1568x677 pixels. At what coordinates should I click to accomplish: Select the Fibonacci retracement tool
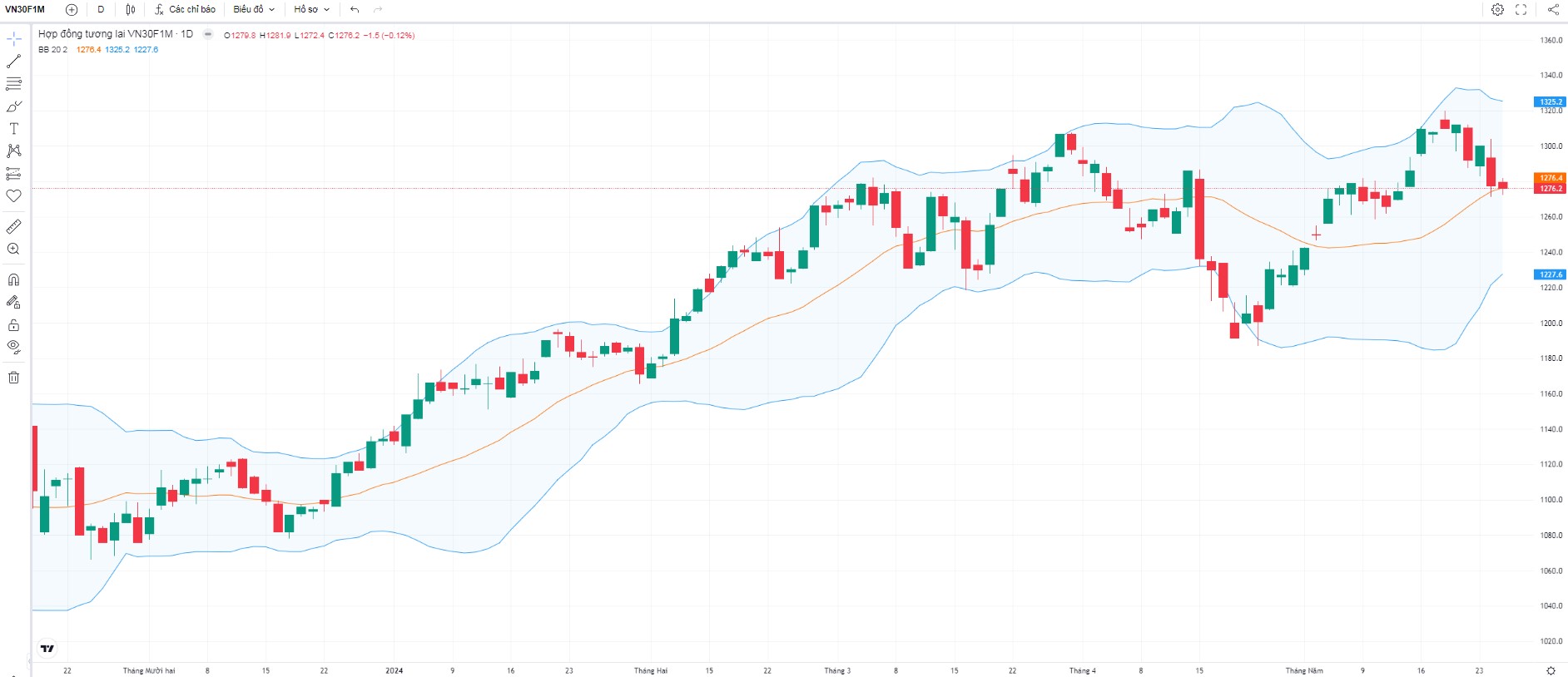pyautogui.click(x=13, y=84)
